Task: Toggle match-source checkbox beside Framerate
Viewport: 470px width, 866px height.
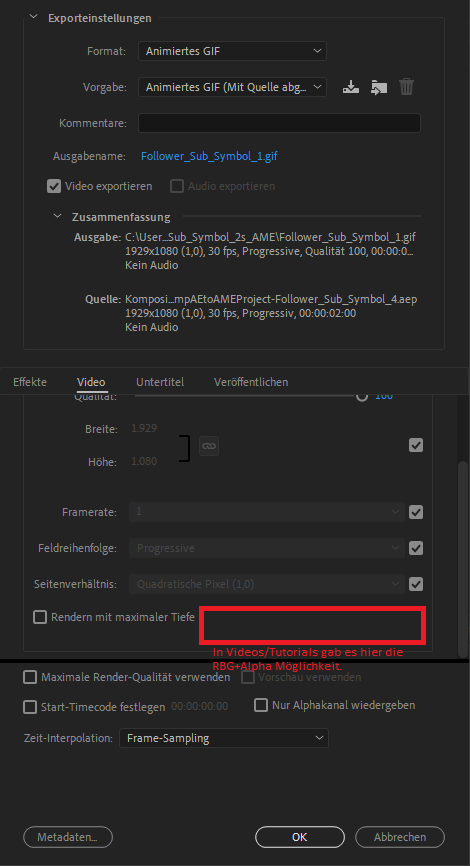Action: point(416,512)
